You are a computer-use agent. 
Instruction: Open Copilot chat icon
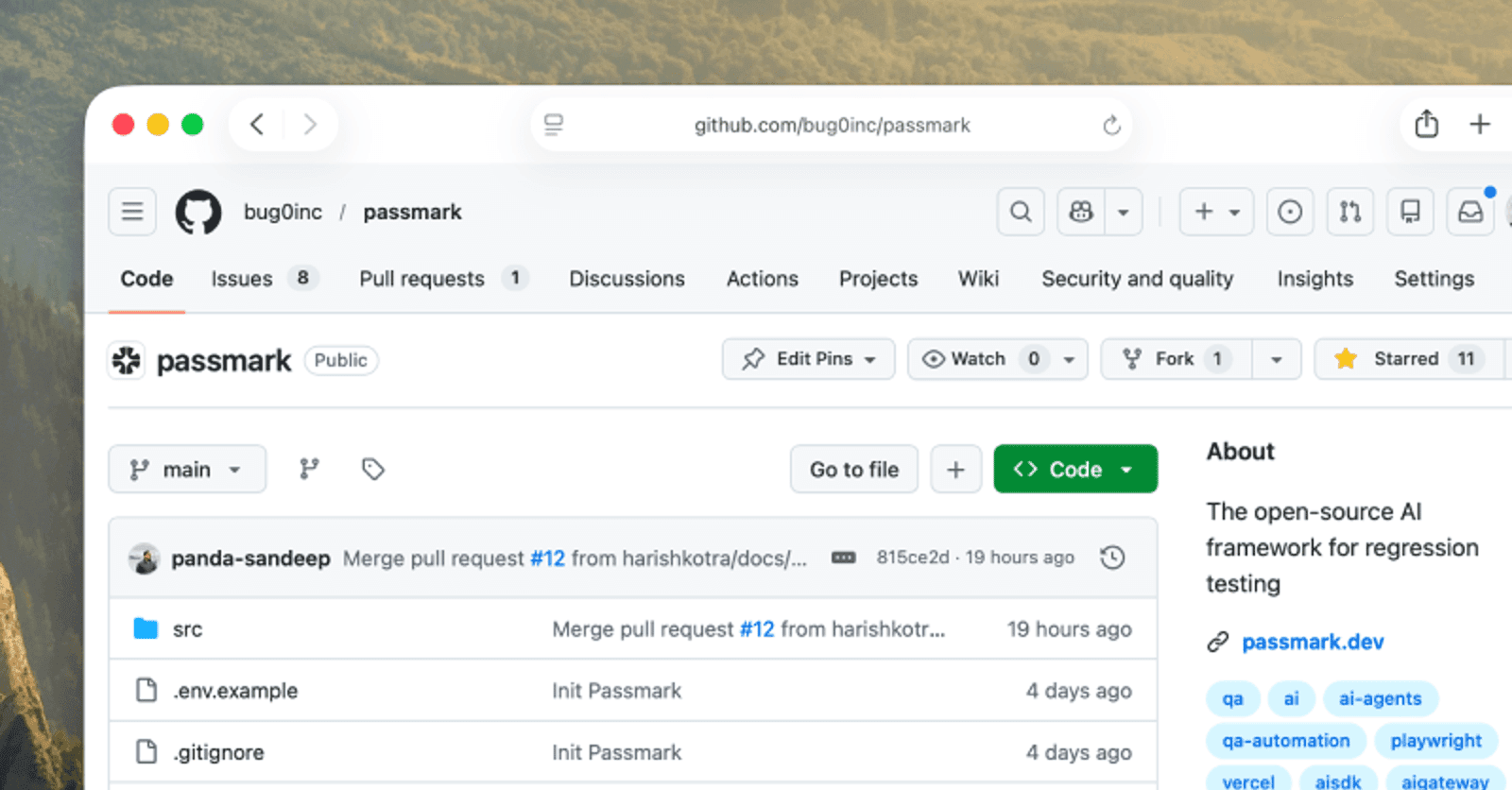tap(1081, 212)
